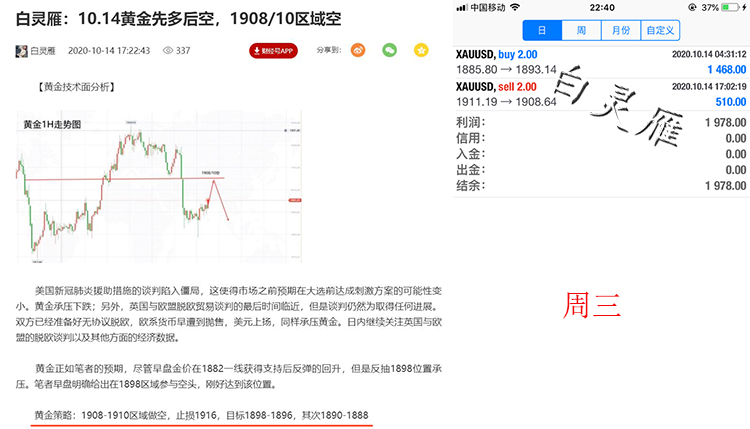Click the Weibo share icon
750x429 pixels.
[x=358, y=49]
